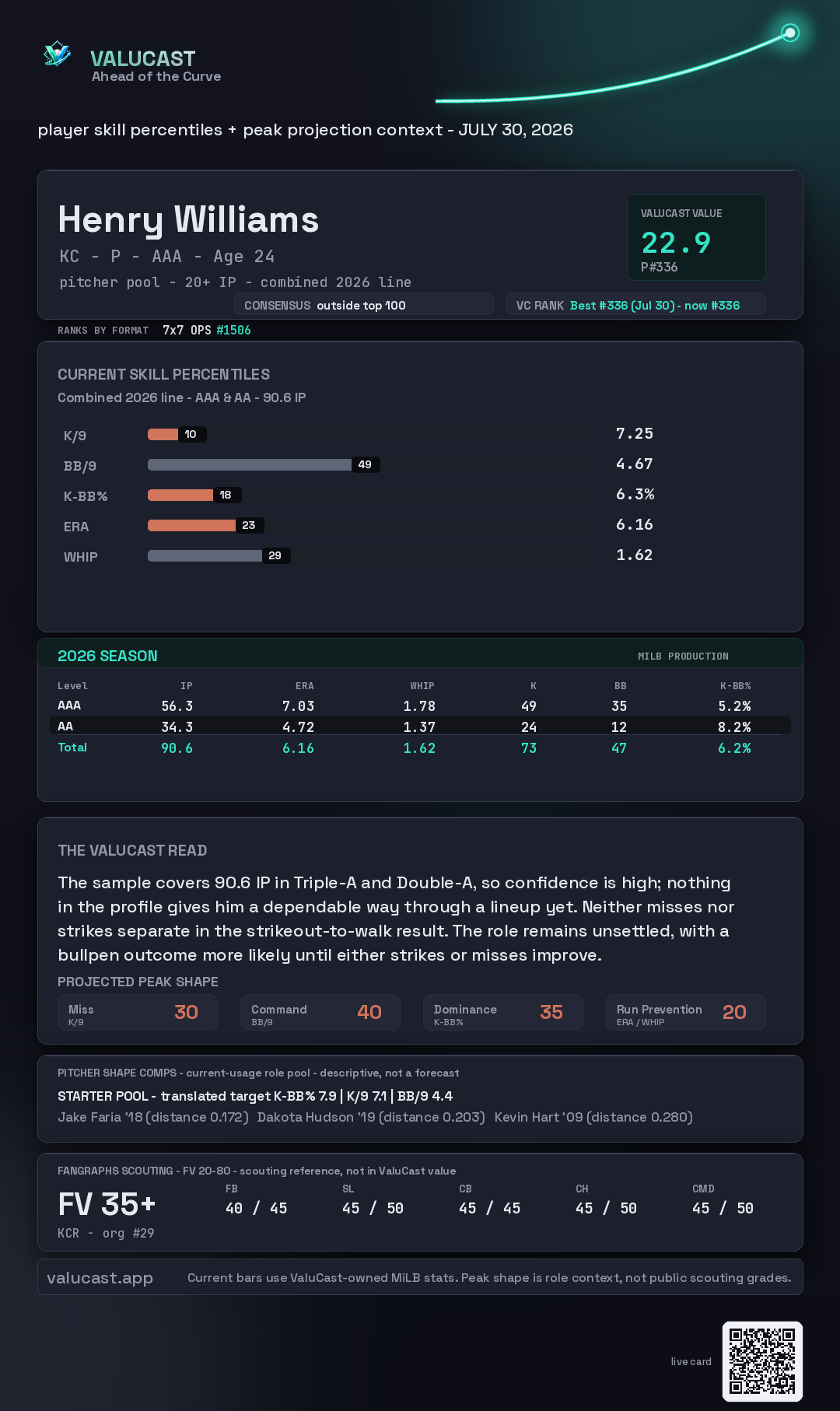Click the 7x7 OPS #1506 rank

pyautogui.click(x=207, y=330)
